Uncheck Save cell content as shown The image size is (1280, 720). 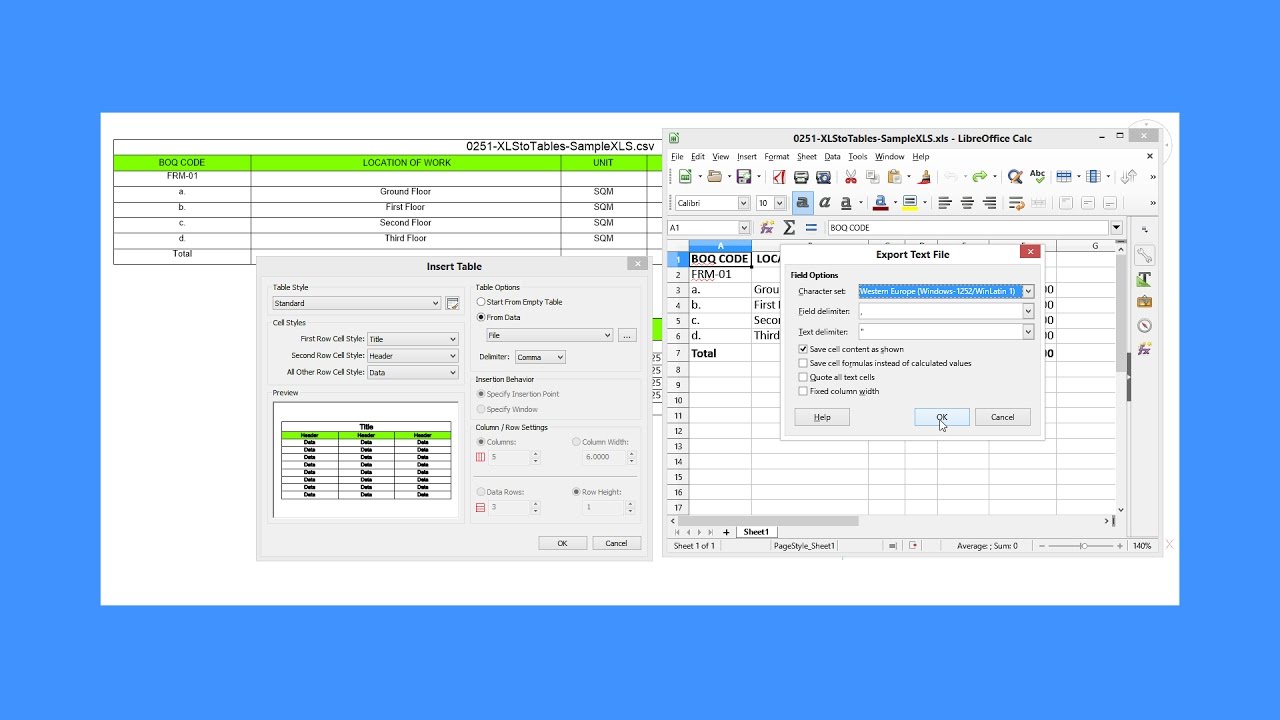(803, 349)
